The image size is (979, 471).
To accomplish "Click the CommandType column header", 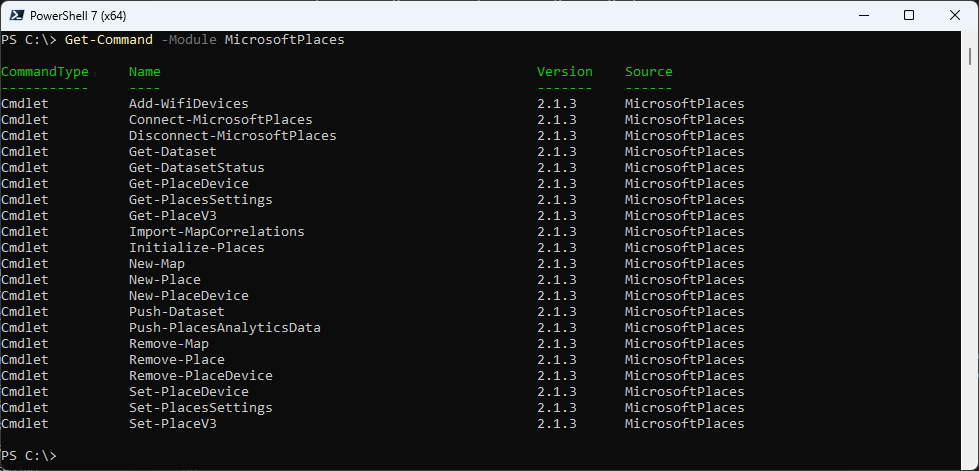I will coord(45,72).
